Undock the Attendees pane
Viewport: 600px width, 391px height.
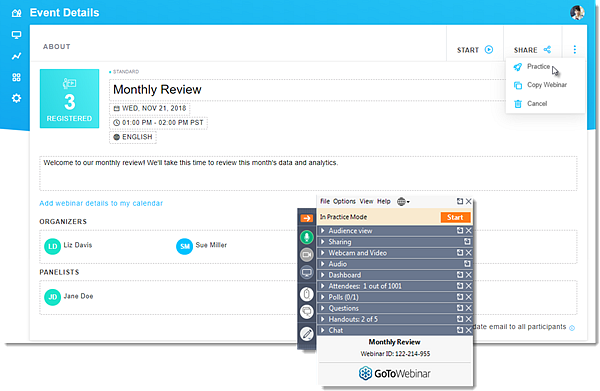460,286
